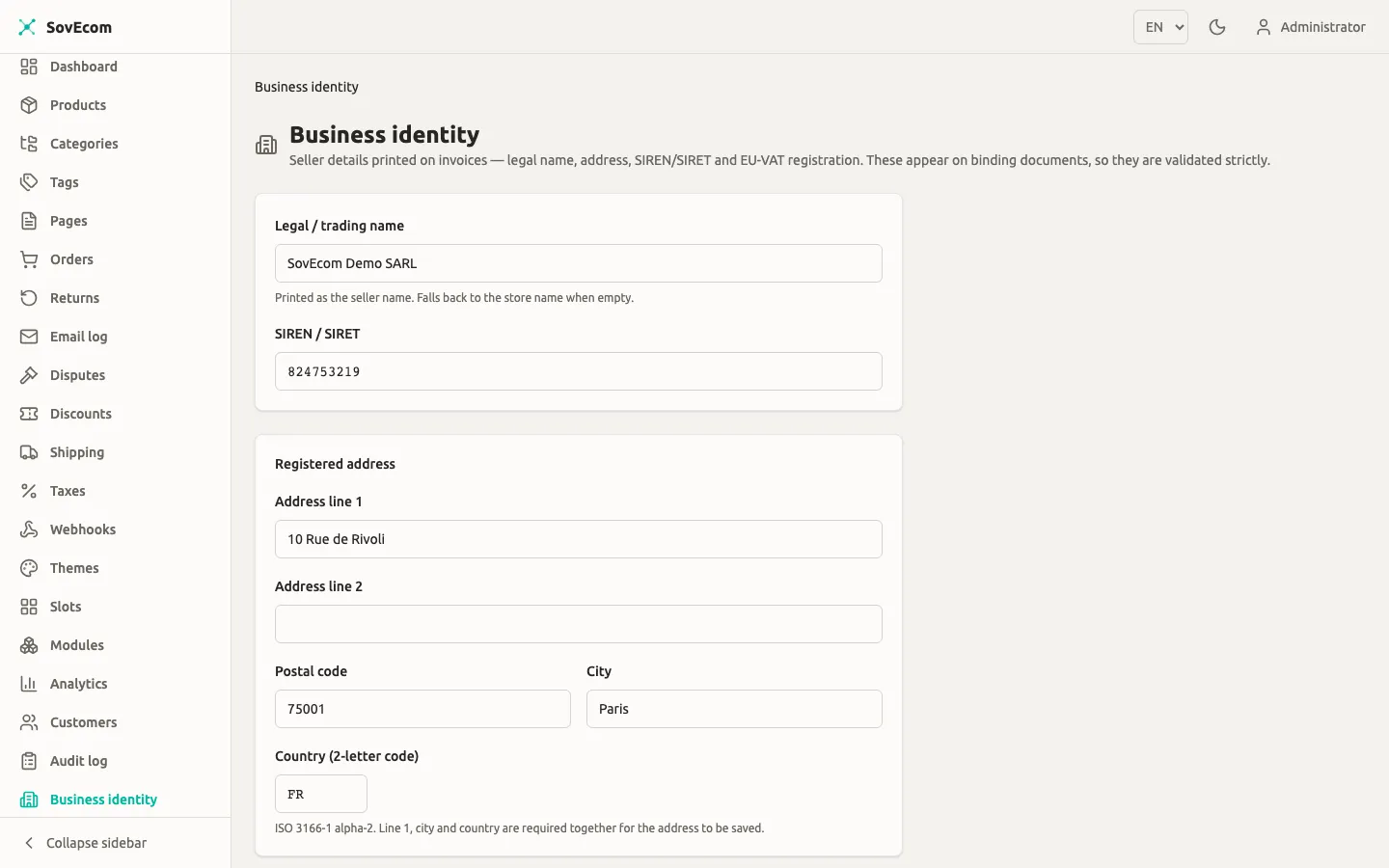The width and height of the screenshot is (1389, 868).
Task: Click the Tags icon in sidebar
Action: coord(29,182)
